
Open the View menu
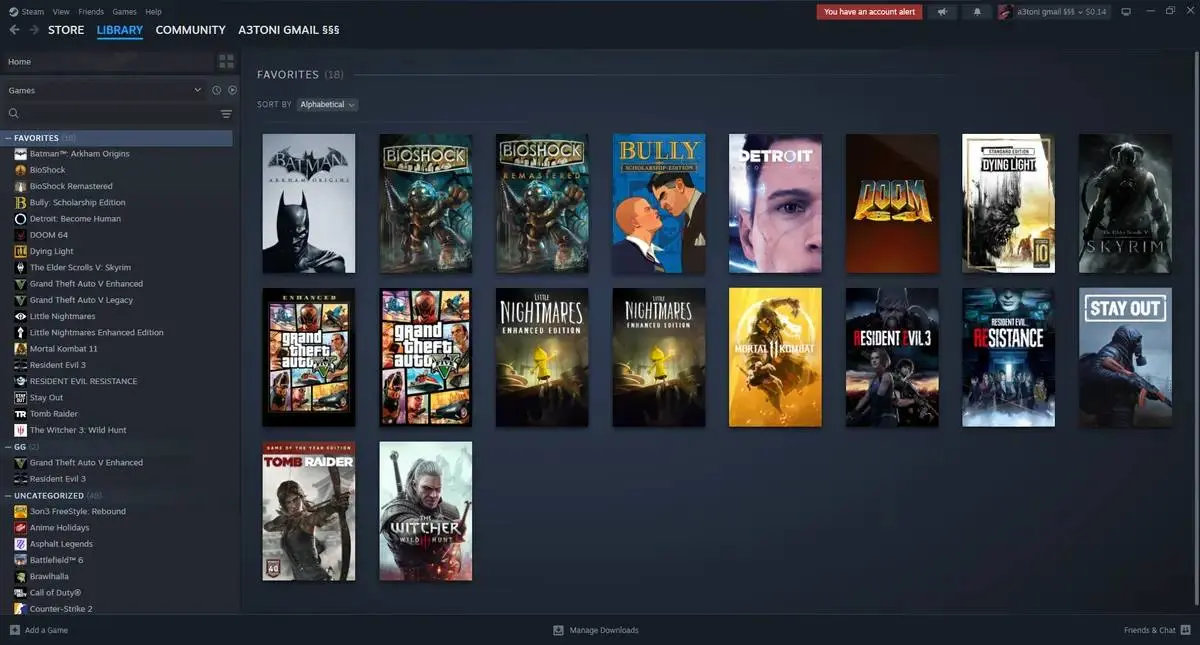[61, 12]
